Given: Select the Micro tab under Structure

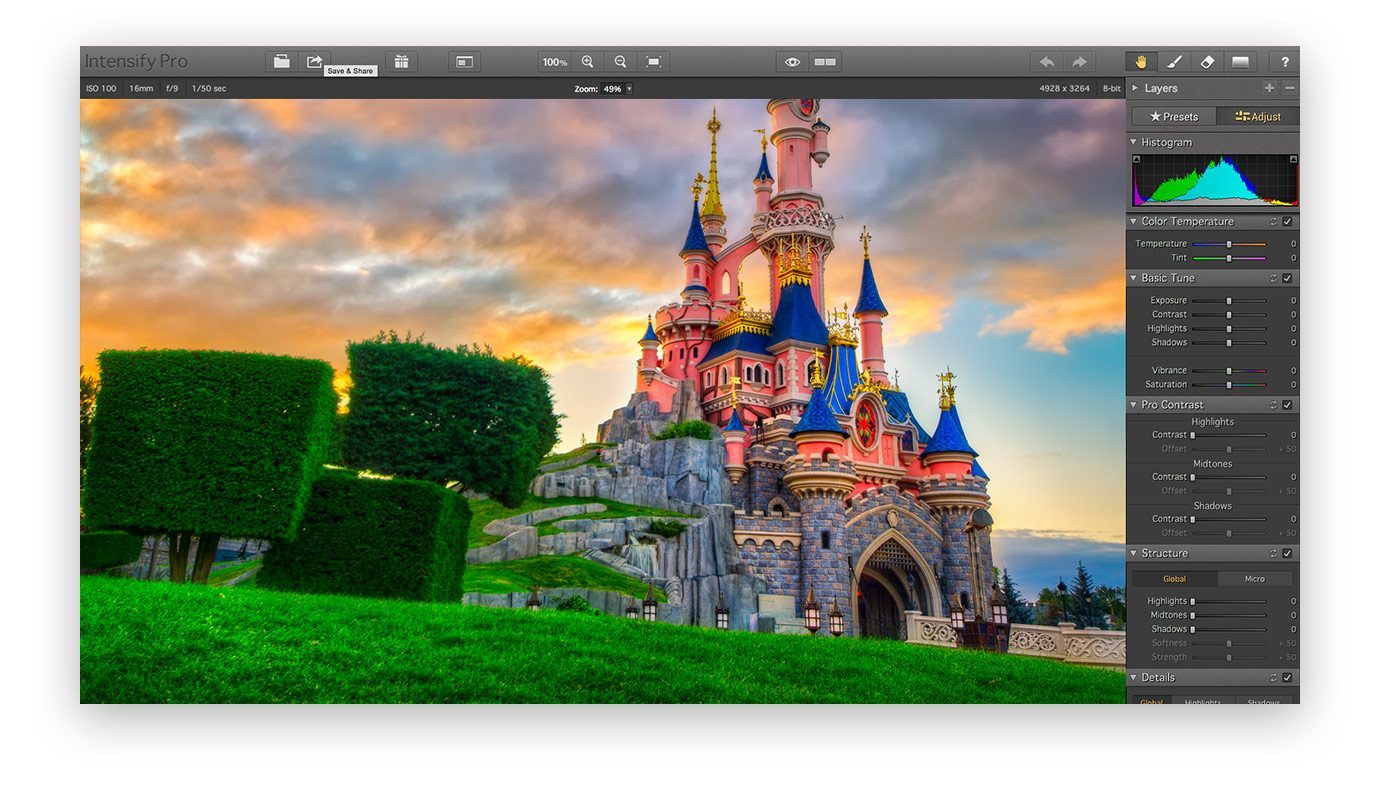Looking at the screenshot, I should 1255,579.
